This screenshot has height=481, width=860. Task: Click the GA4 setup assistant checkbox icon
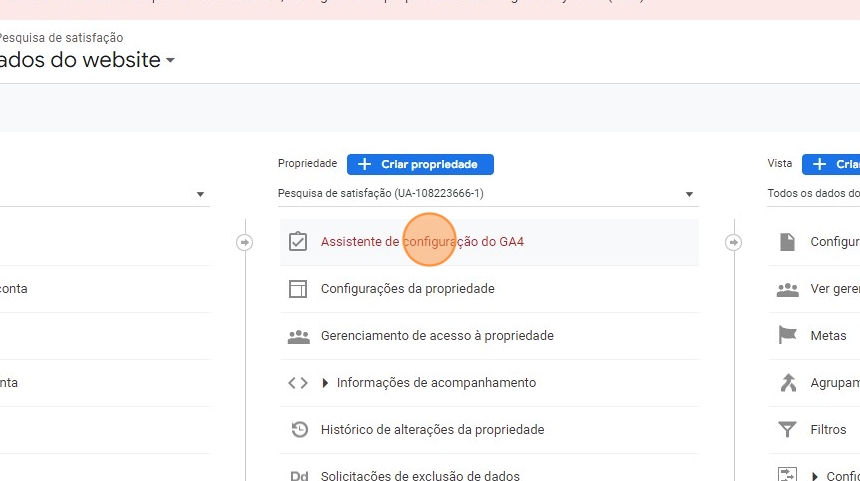pos(297,242)
